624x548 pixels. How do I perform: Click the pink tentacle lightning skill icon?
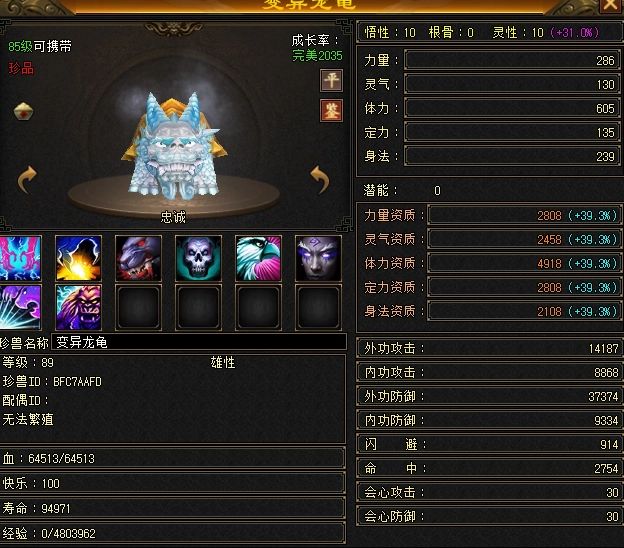pos(20,258)
